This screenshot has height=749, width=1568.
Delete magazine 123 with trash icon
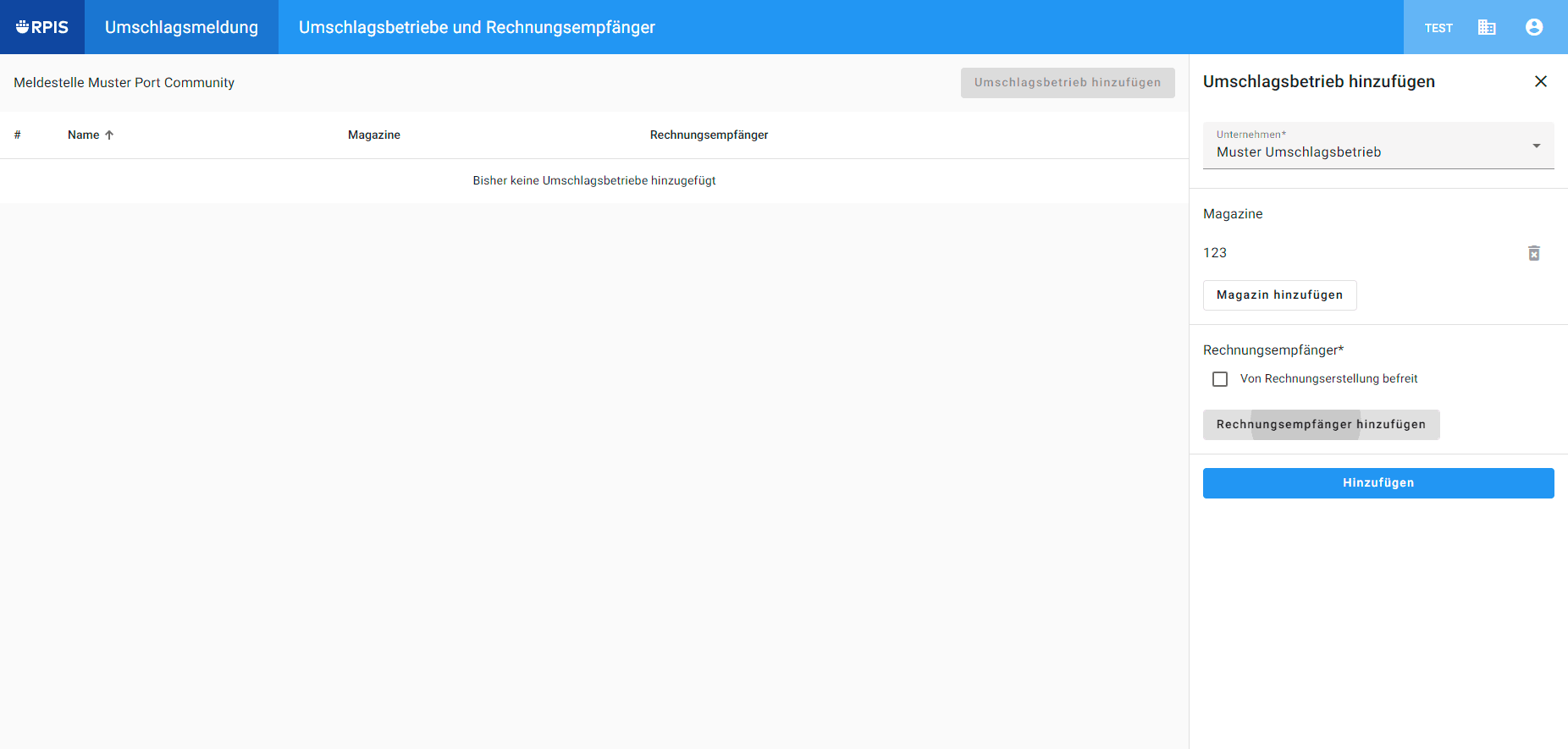1534,253
